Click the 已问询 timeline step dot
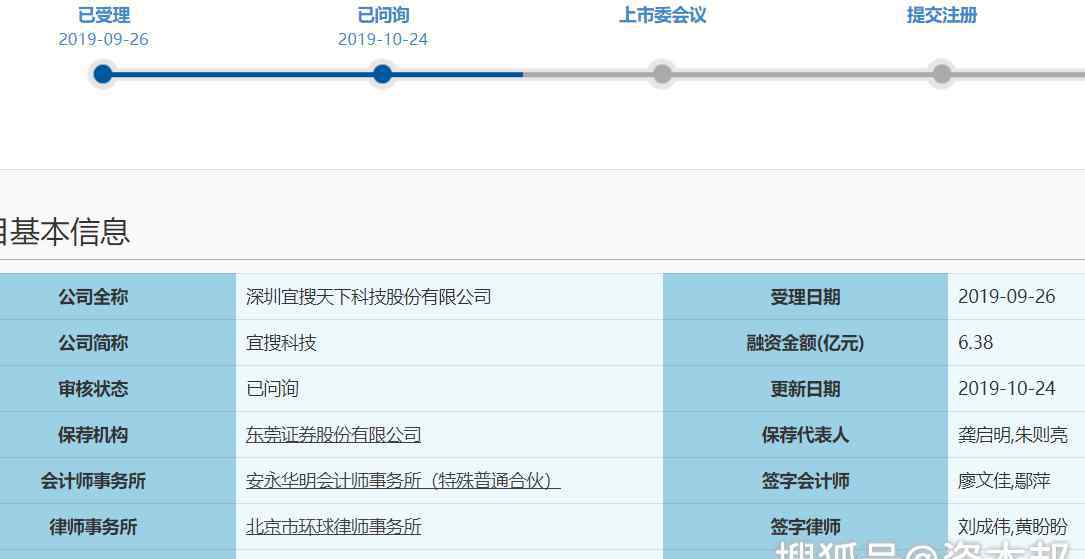 tap(382, 74)
